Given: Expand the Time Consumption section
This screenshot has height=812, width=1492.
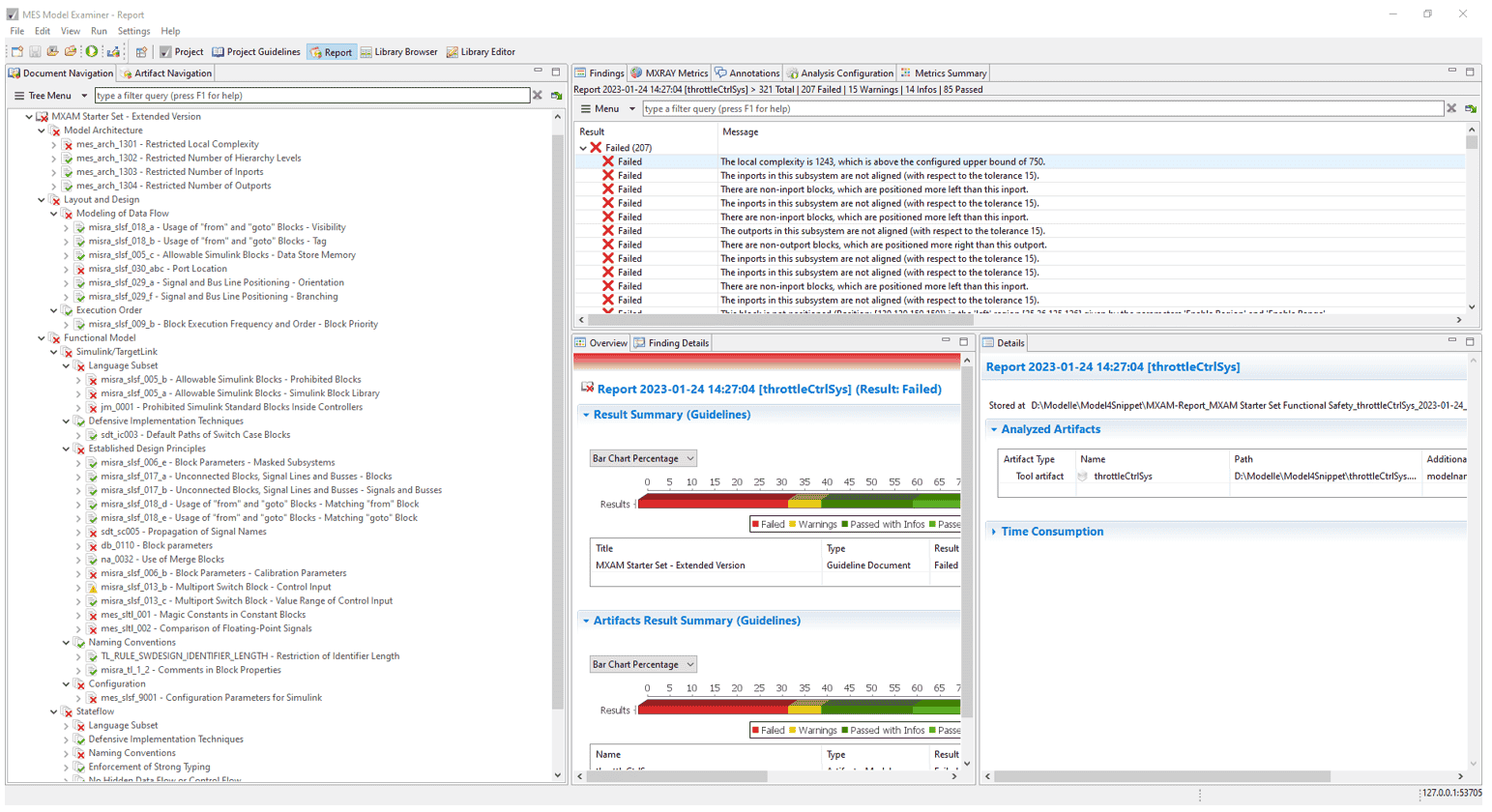Looking at the screenshot, I should click(x=1051, y=532).
